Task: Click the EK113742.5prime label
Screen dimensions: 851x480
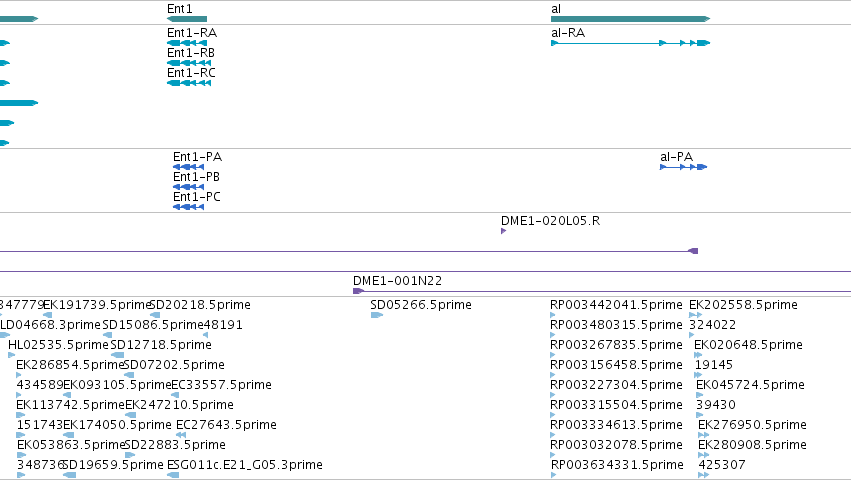Action: 71,405
